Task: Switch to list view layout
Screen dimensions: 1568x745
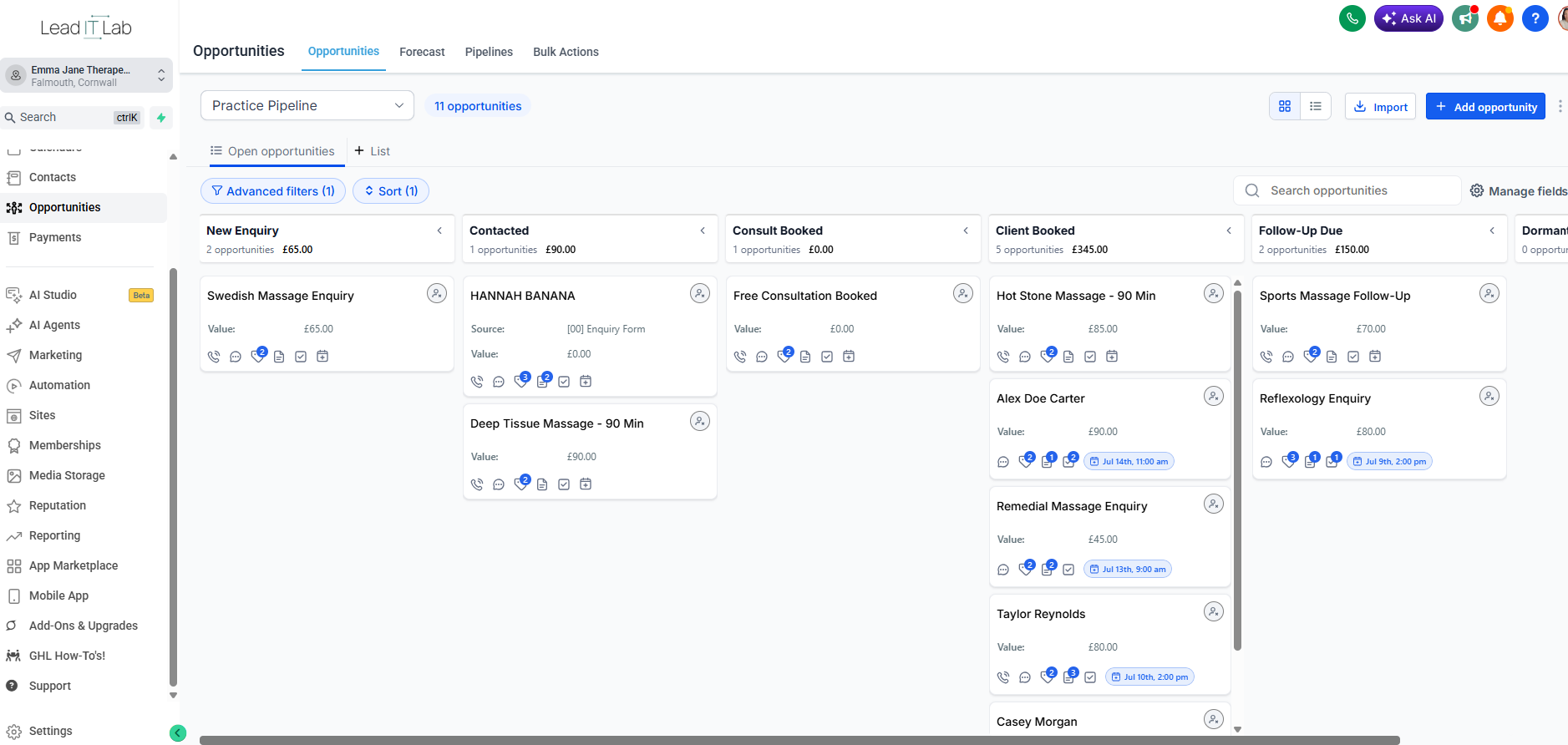Action: (1316, 106)
